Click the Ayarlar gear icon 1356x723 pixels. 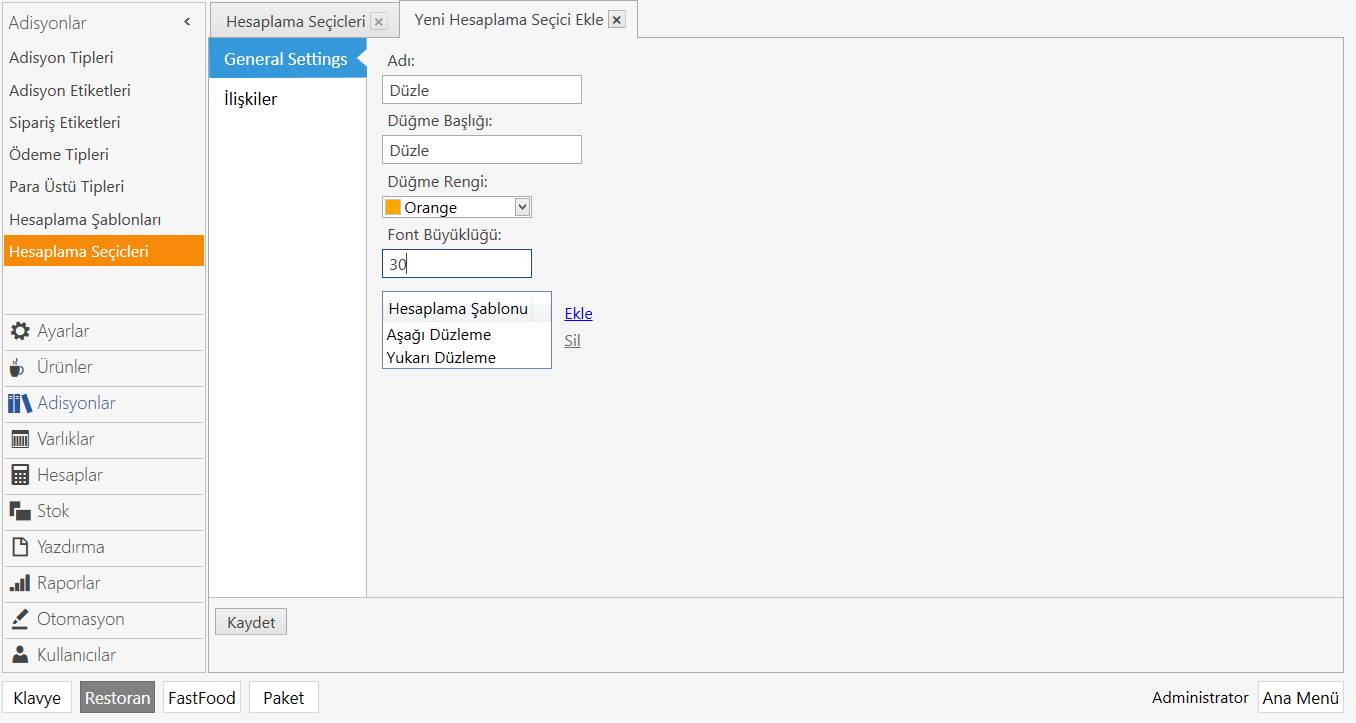(20, 331)
